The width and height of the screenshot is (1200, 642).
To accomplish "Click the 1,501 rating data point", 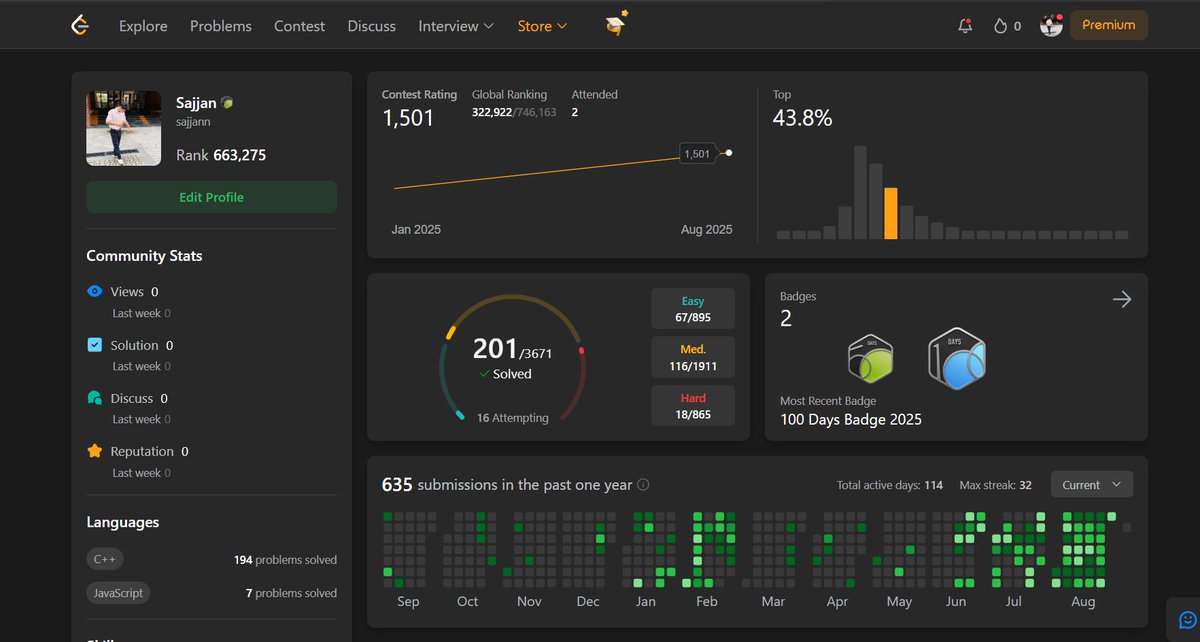I will (729, 153).
